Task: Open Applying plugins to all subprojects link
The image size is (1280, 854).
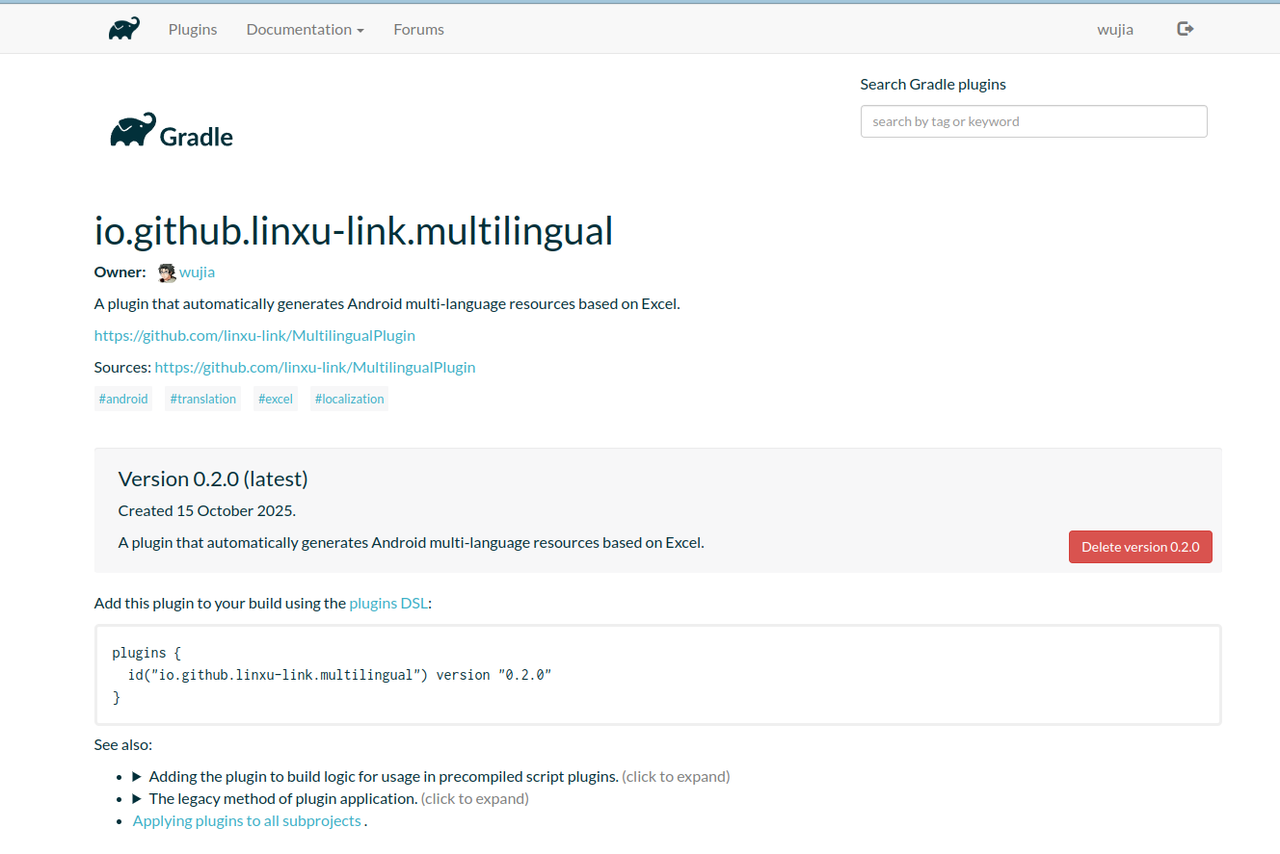Action: (x=247, y=821)
